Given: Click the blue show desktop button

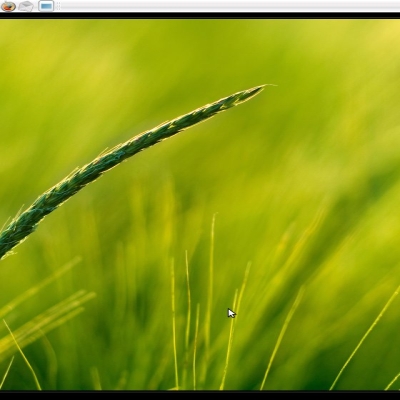Looking at the screenshot, I should [x=46, y=6].
